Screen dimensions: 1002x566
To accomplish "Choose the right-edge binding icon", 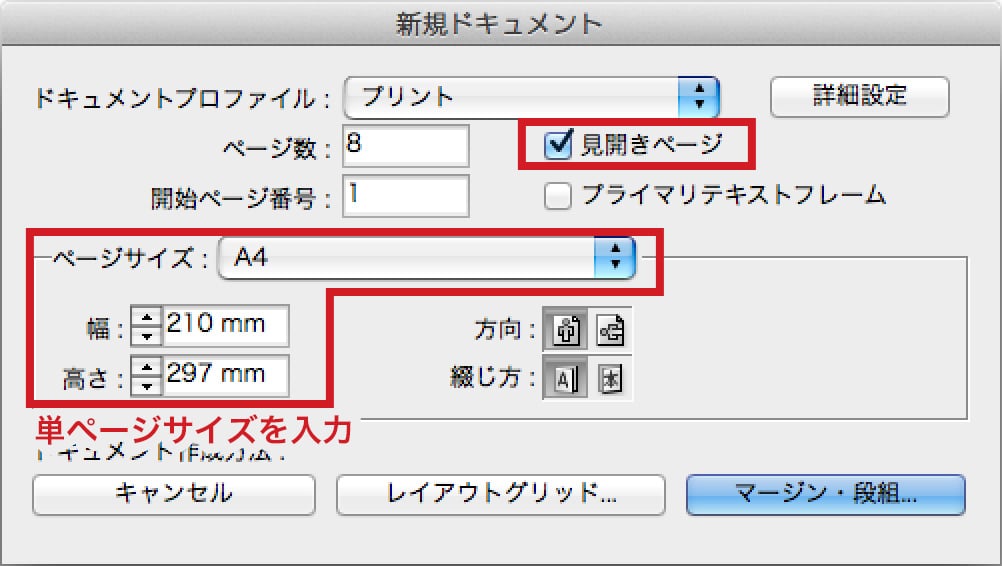I will [x=611, y=379].
